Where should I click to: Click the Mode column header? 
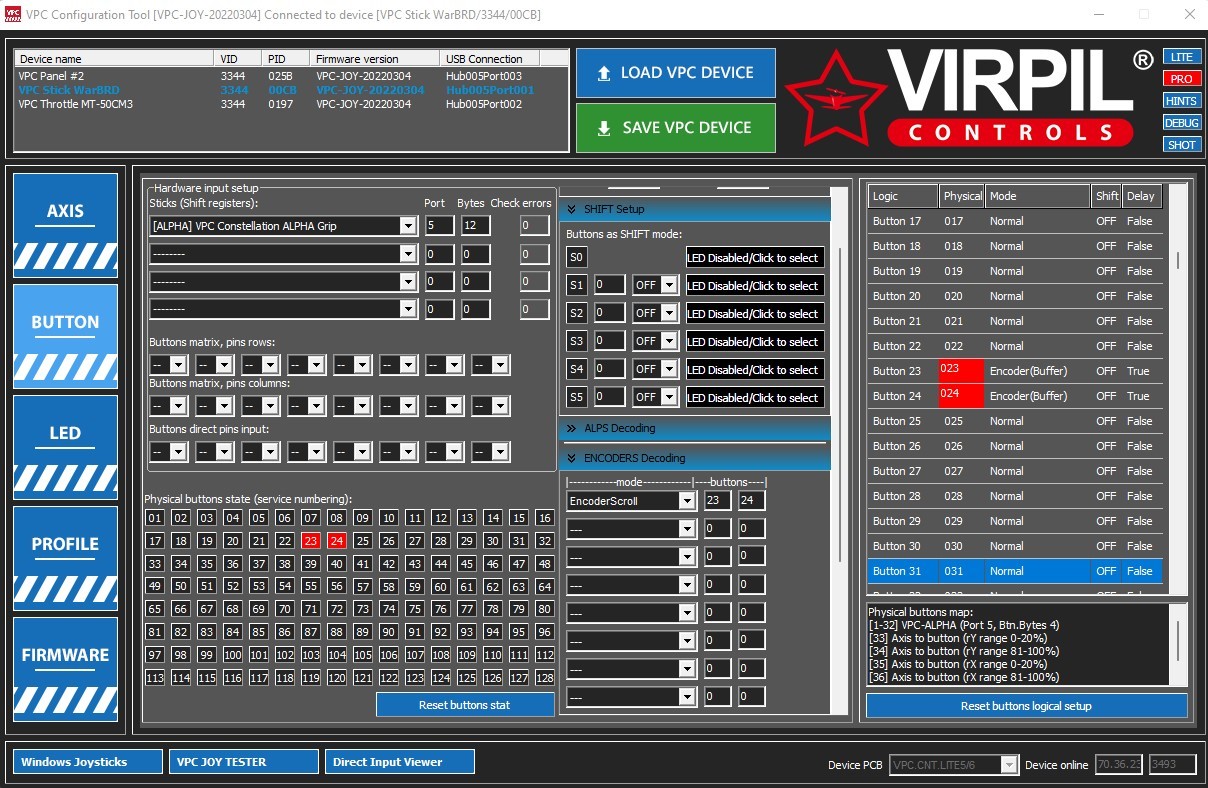pyautogui.click(x=1038, y=196)
